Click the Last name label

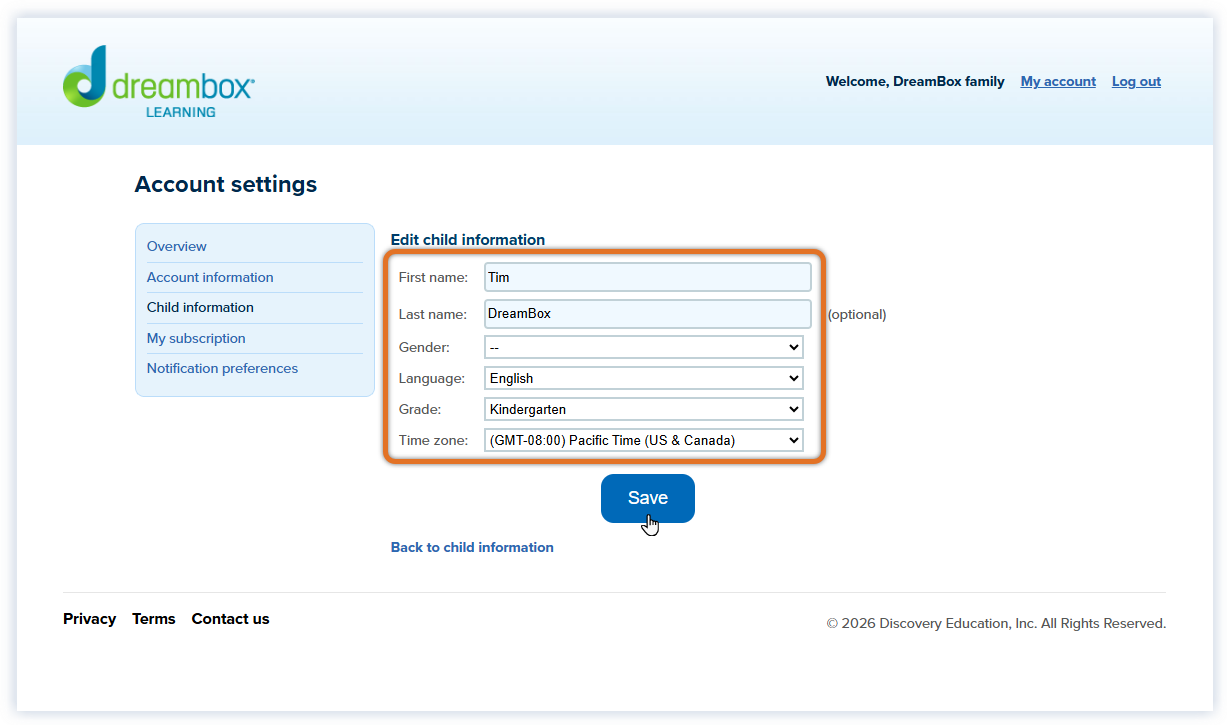pyautogui.click(x=432, y=314)
